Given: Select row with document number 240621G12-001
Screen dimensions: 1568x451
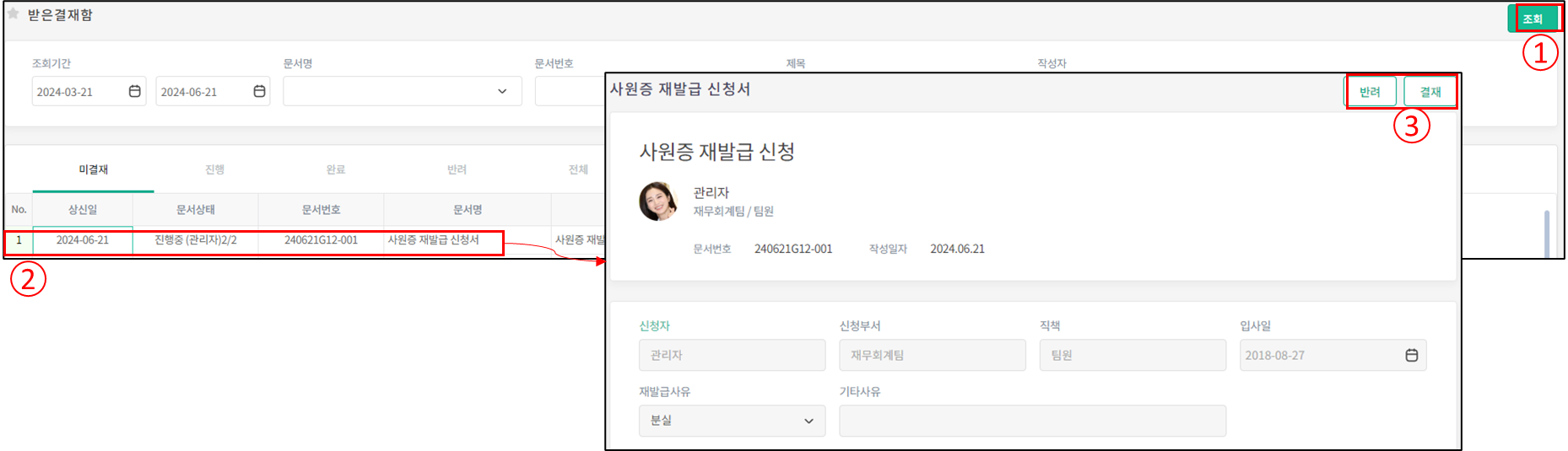Looking at the screenshot, I should pyautogui.click(x=321, y=240).
